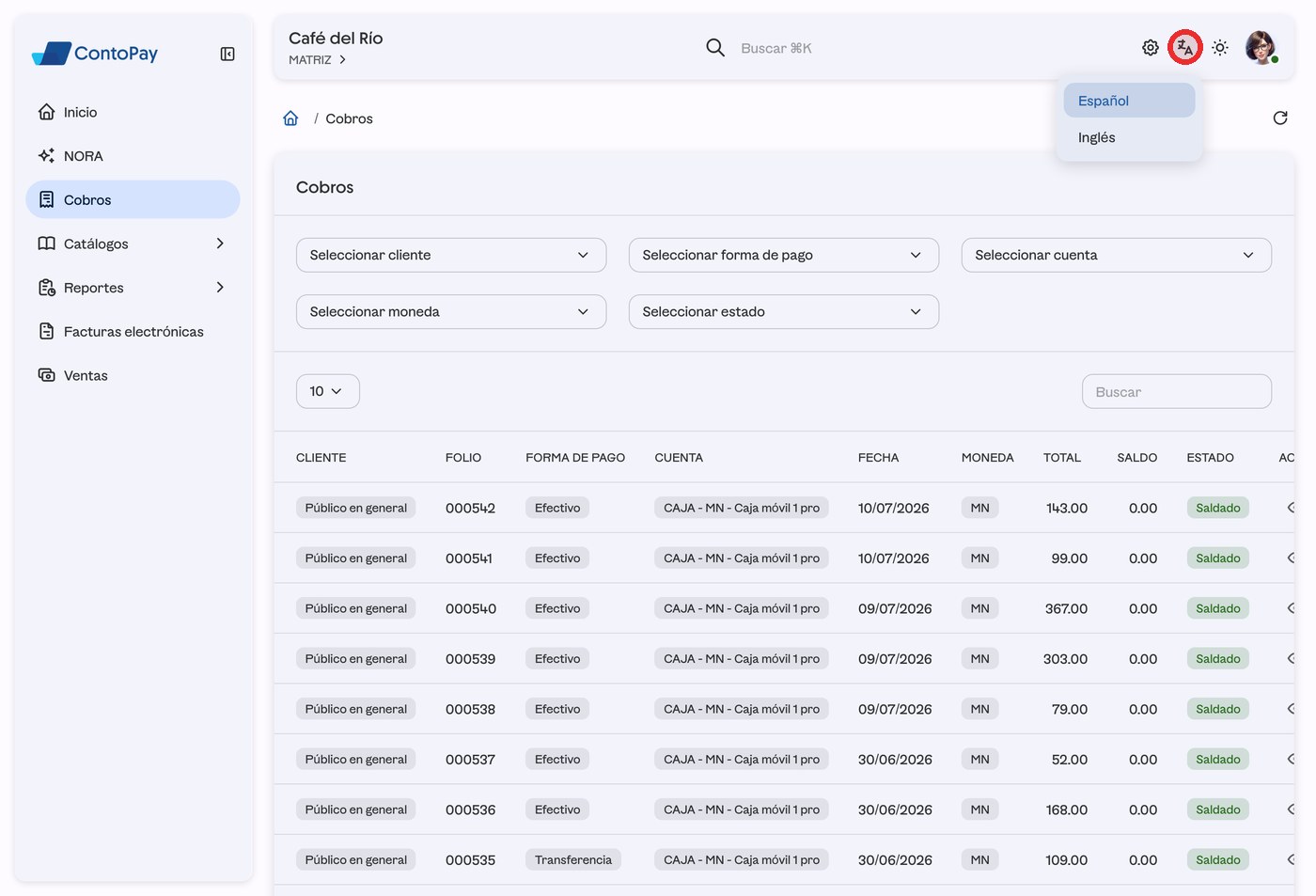Expand the Catálogos submenu

[x=133, y=244]
